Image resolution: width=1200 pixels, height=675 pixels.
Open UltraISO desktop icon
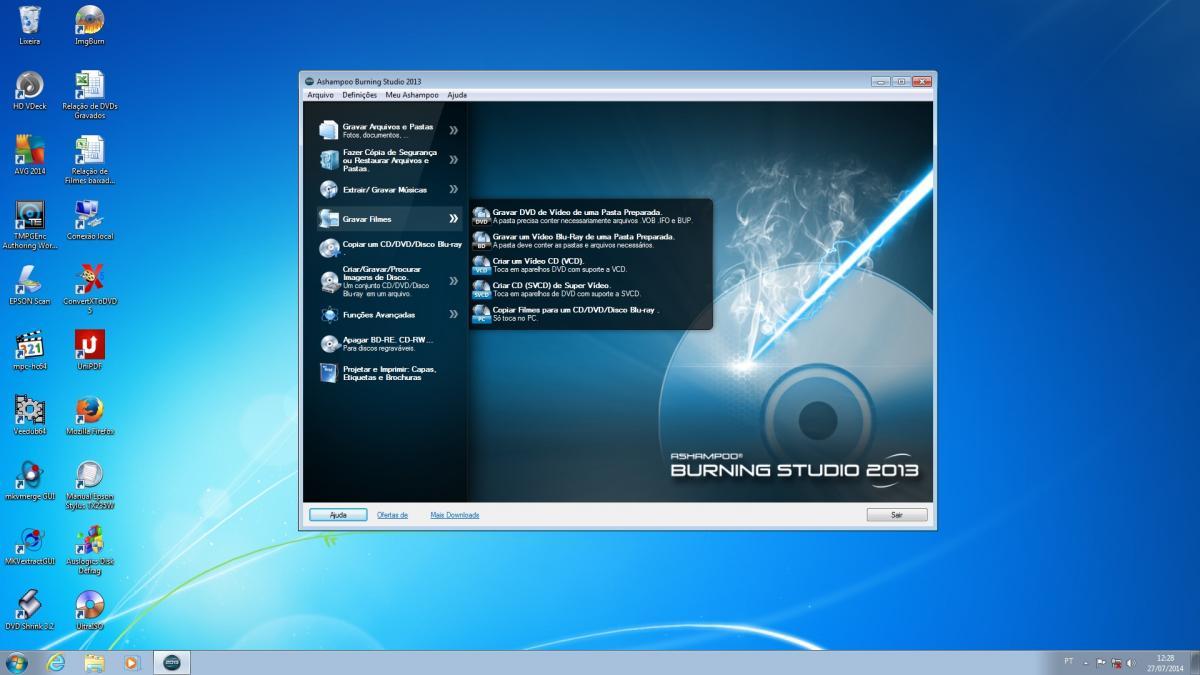(x=90, y=604)
